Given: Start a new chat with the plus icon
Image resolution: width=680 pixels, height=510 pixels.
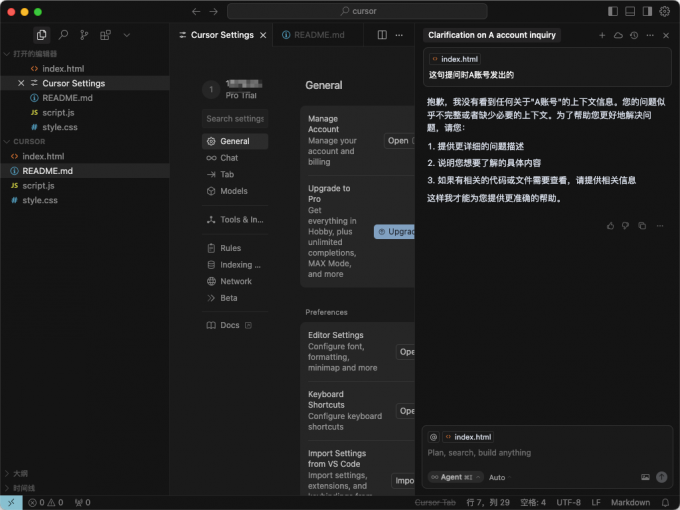Looking at the screenshot, I should pyautogui.click(x=602, y=35).
